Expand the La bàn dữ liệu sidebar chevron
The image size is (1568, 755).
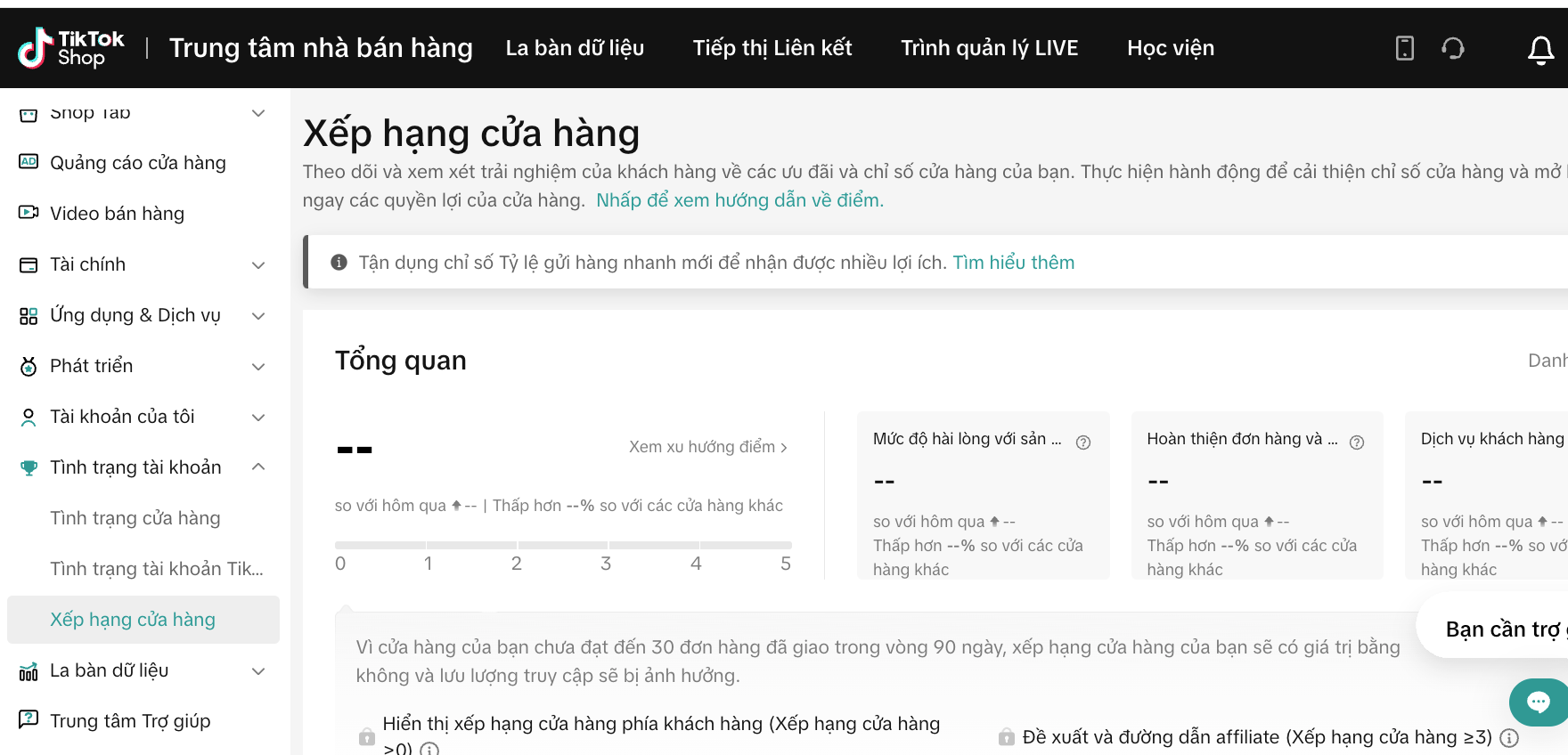click(x=258, y=671)
